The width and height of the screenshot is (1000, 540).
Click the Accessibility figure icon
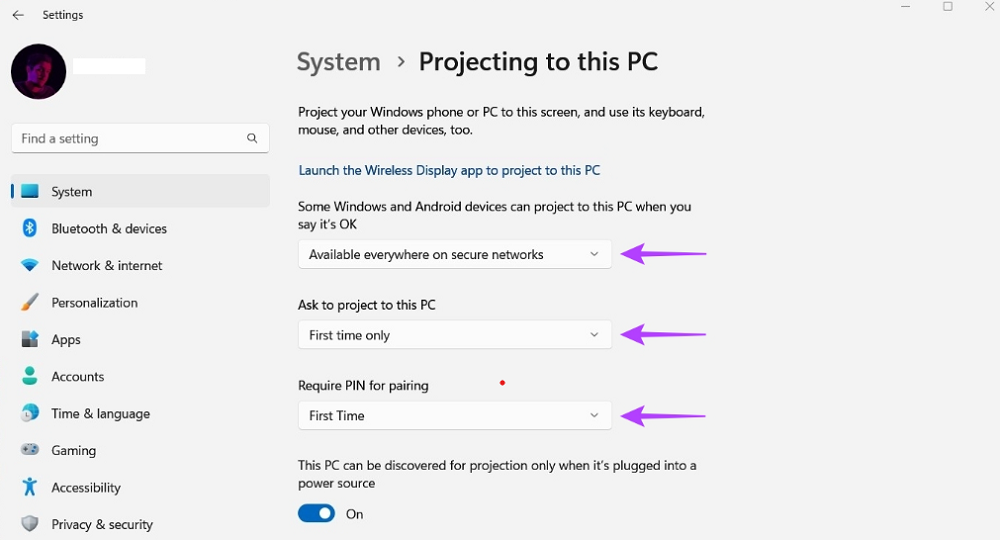30,487
